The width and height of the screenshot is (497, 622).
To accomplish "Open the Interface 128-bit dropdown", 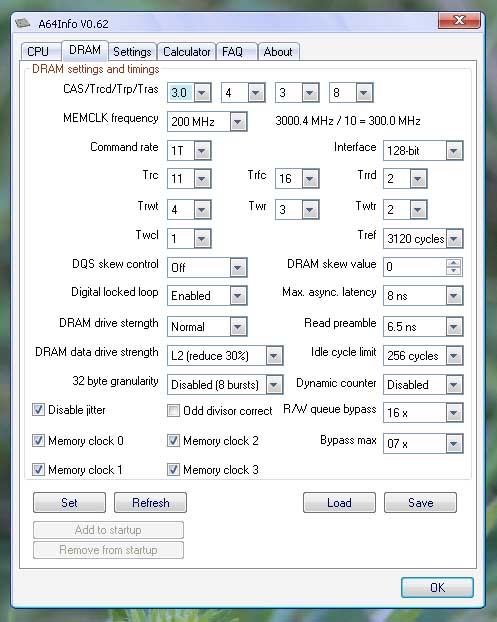I will pyautogui.click(x=454, y=150).
